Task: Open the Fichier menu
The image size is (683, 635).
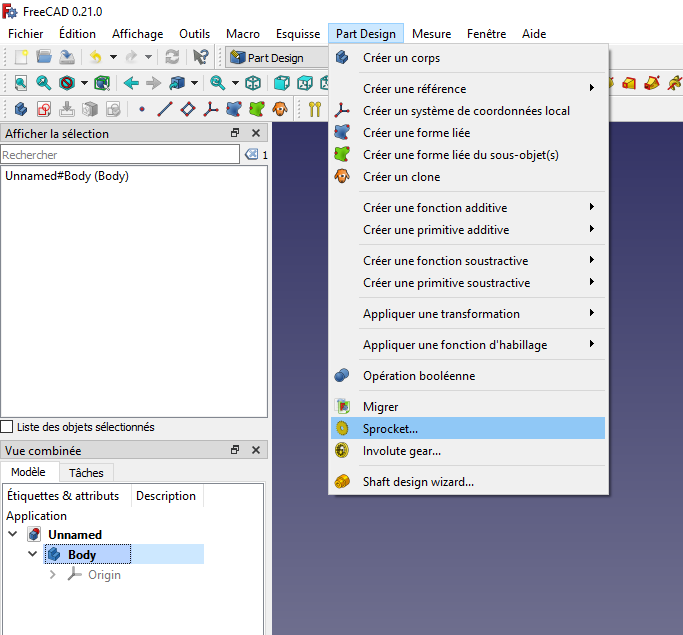Action: [26, 34]
